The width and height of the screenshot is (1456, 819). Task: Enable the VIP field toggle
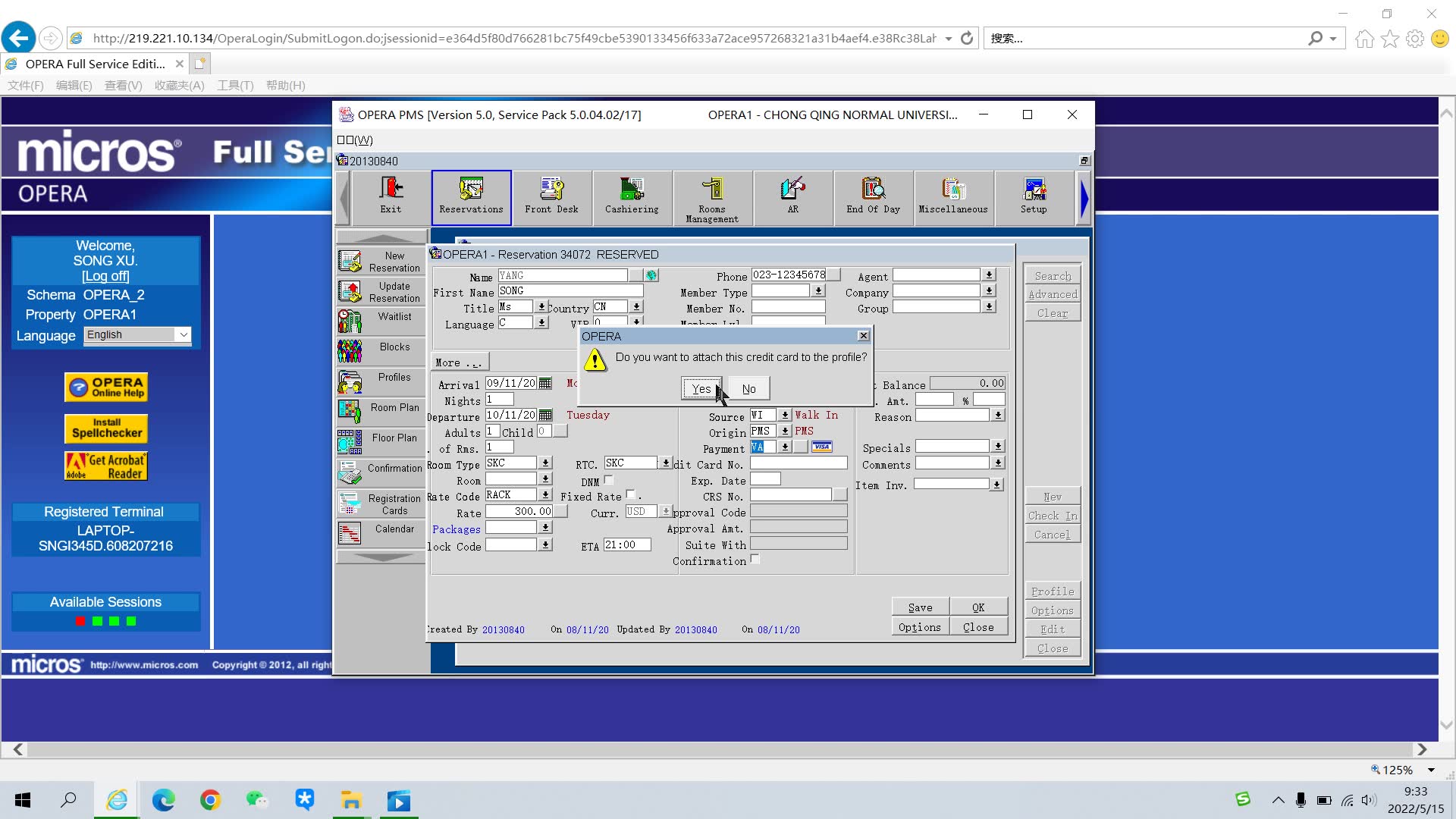(636, 322)
